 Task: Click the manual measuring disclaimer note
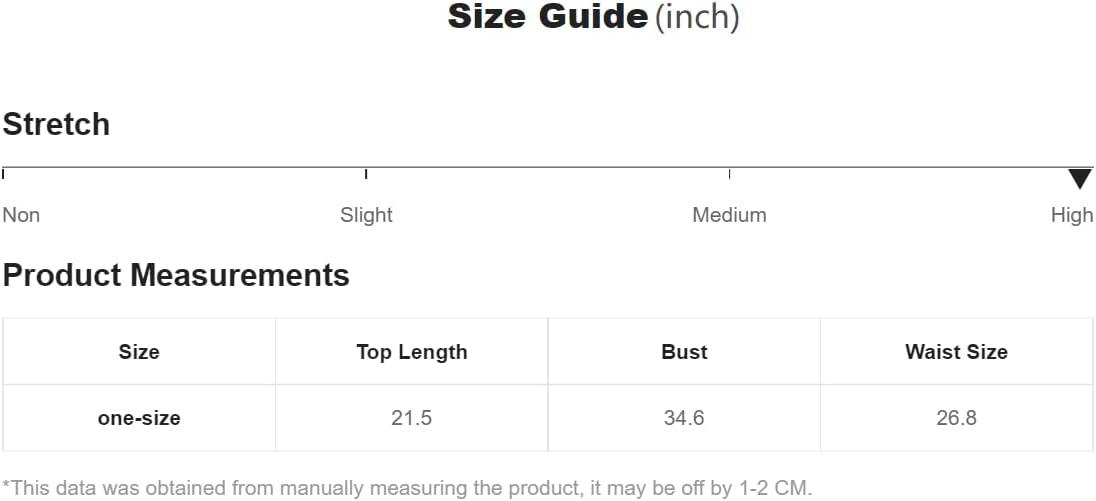pos(408,487)
